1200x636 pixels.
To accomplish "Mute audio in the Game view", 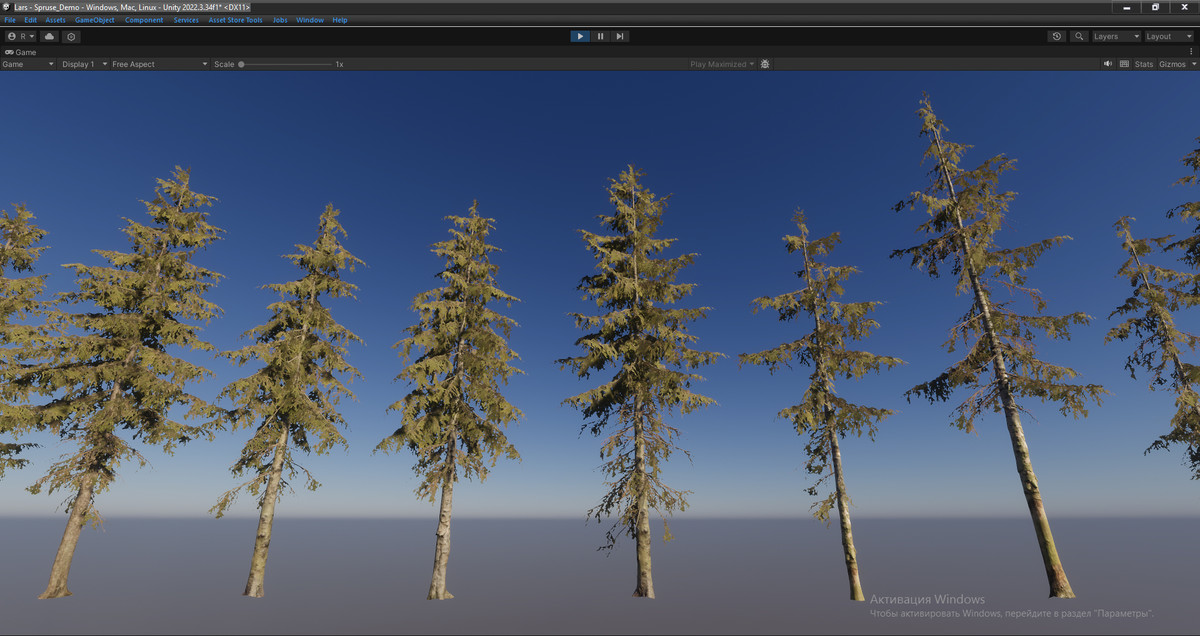I will [x=1107, y=63].
